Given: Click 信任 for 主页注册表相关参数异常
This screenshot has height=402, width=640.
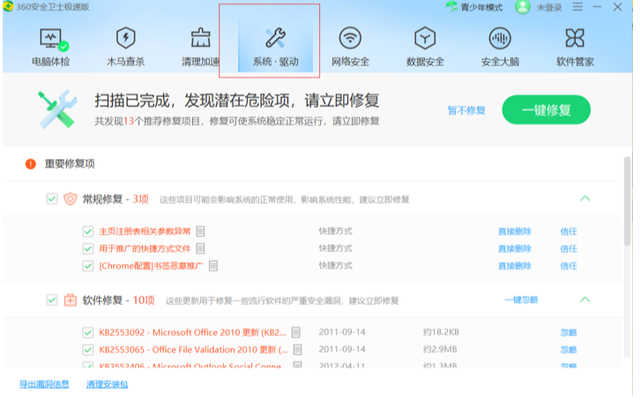Looking at the screenshot, I should 569,231.
